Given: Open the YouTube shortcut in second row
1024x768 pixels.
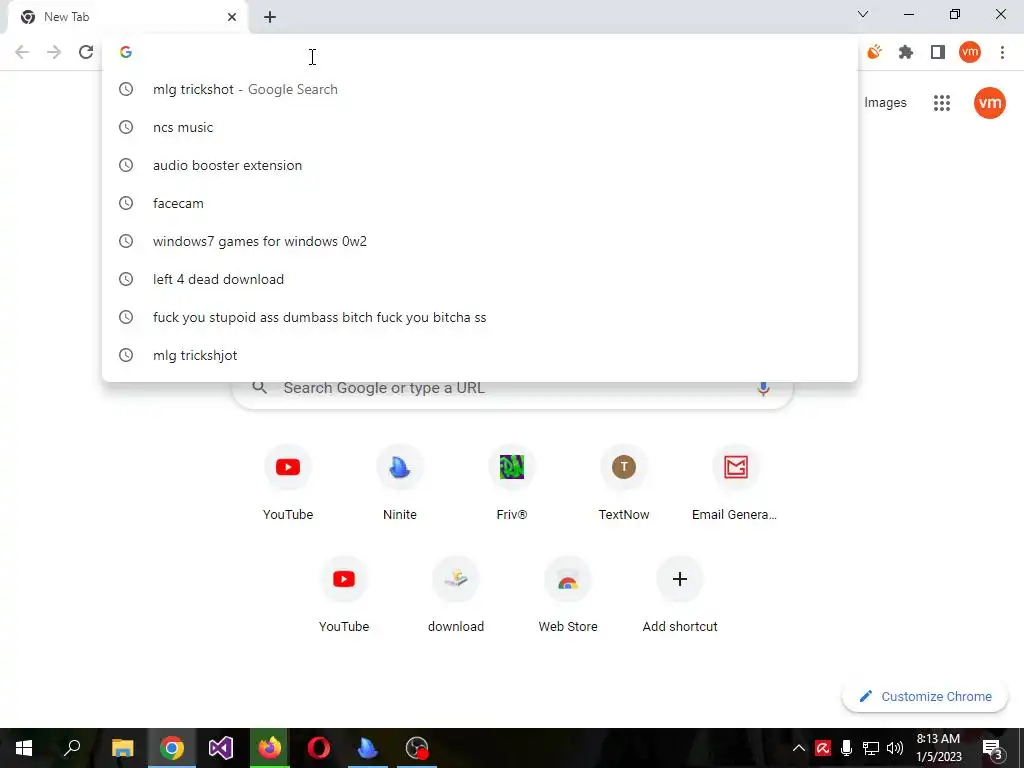Looking at the screenshot, I should click(x=344, y=595).
